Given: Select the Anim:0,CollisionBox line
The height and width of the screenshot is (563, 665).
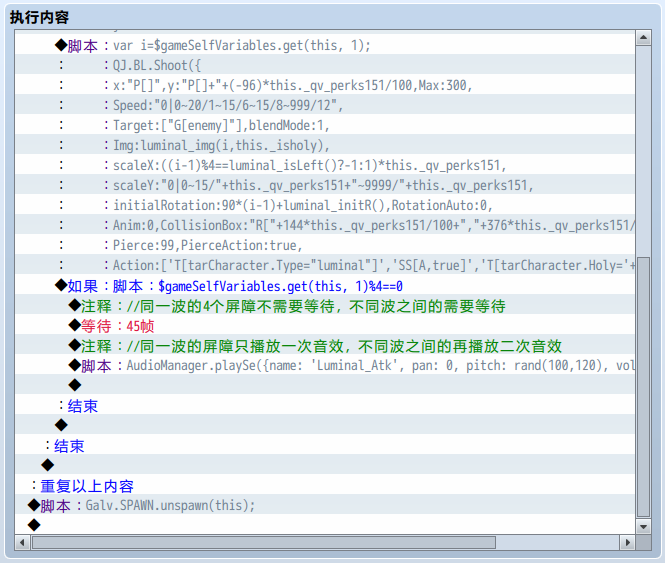Looking at the screenshot, I should (325, 225).
